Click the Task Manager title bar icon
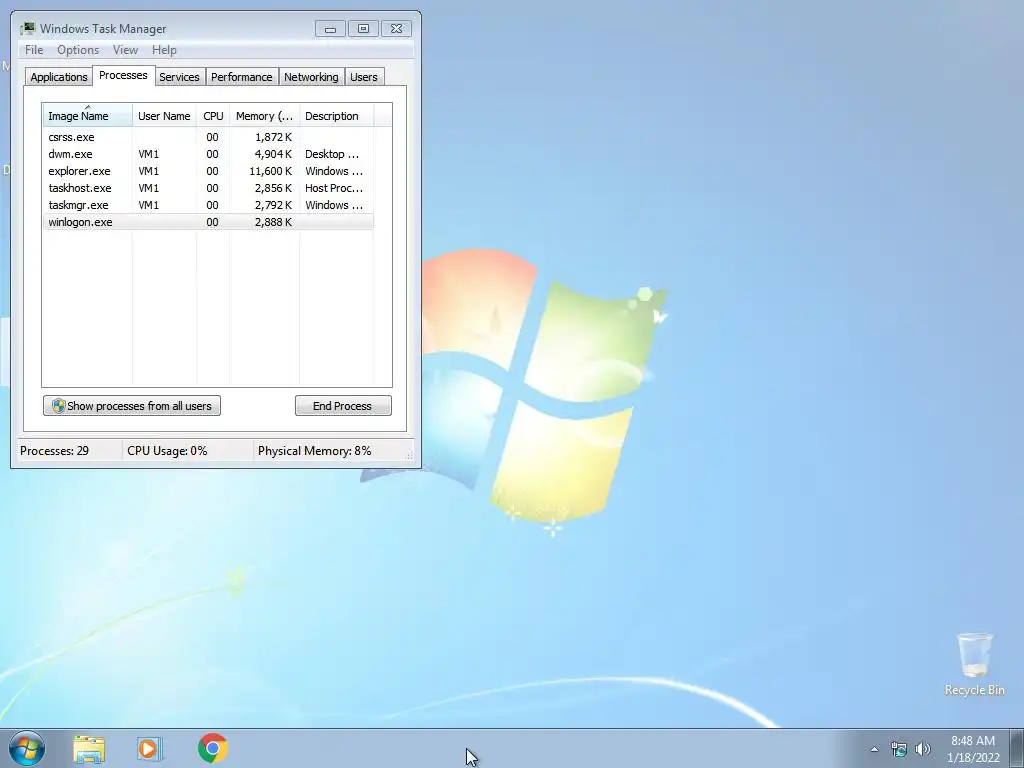This screenshot has width=1024, height=768. point(27,29)
